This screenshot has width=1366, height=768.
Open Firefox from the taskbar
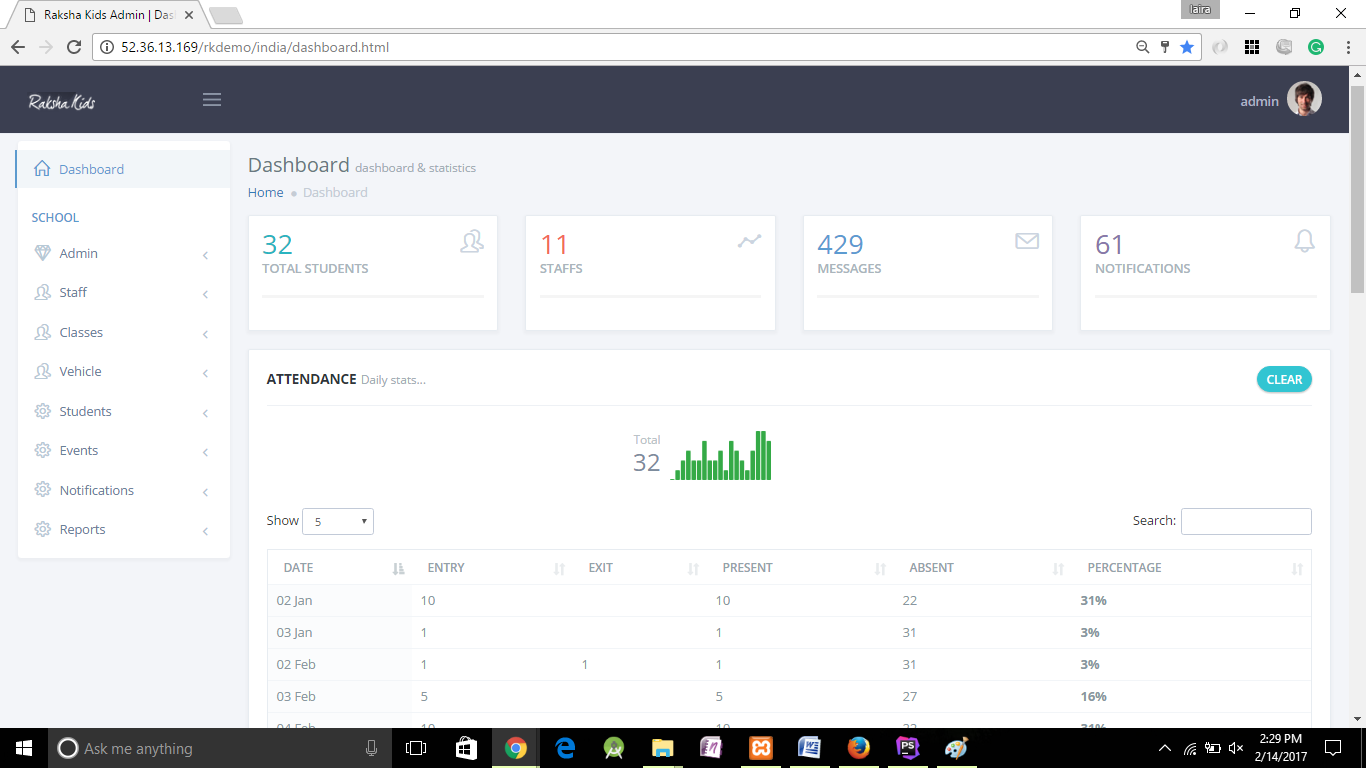click(858, 748)
